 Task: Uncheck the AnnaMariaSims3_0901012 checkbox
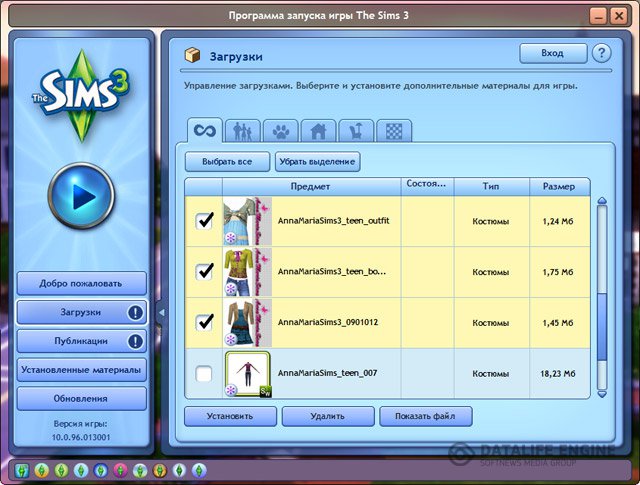tap(204, 323)
